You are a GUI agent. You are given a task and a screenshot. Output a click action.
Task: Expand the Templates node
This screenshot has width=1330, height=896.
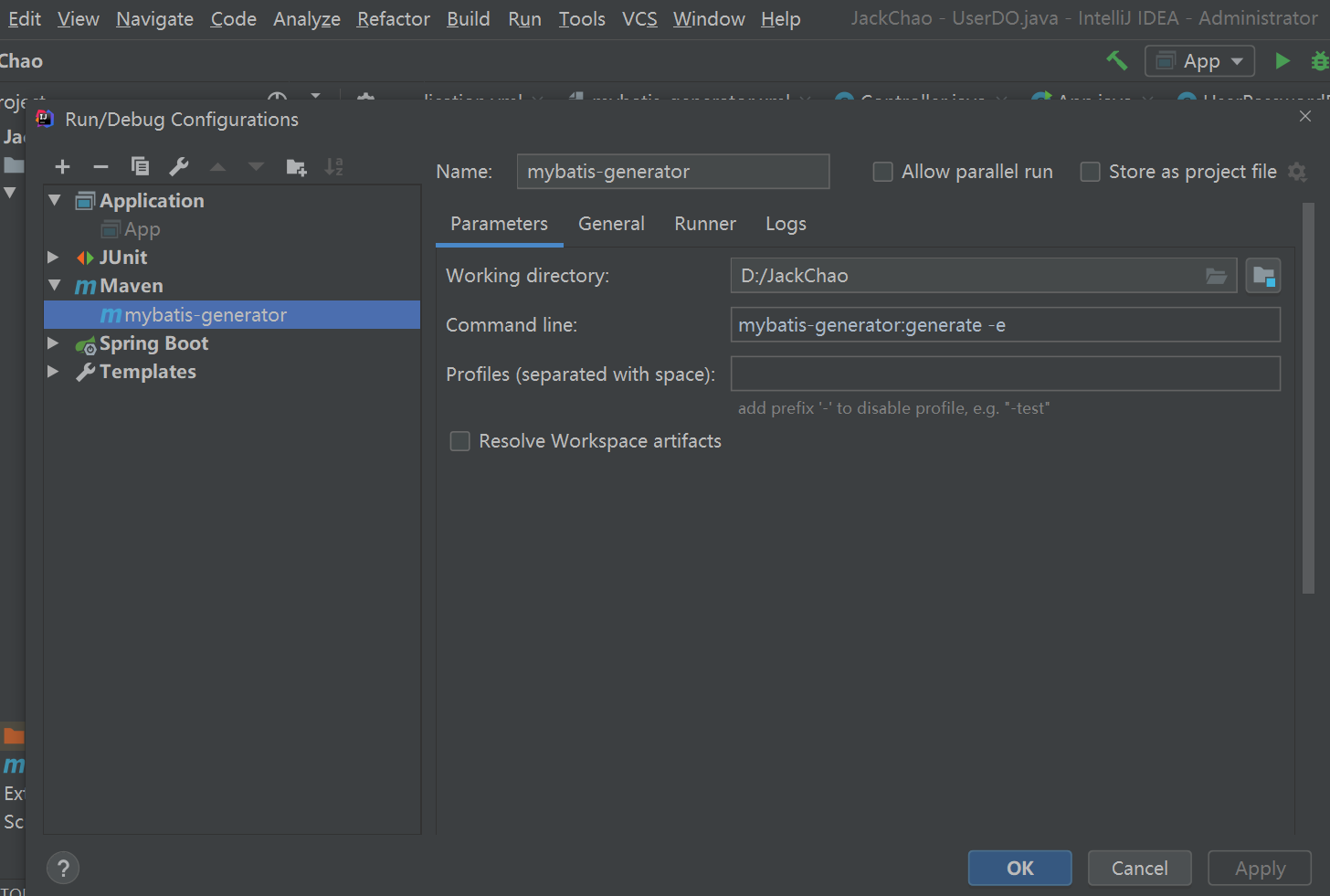pyautogui.click(x=53, y=372)
